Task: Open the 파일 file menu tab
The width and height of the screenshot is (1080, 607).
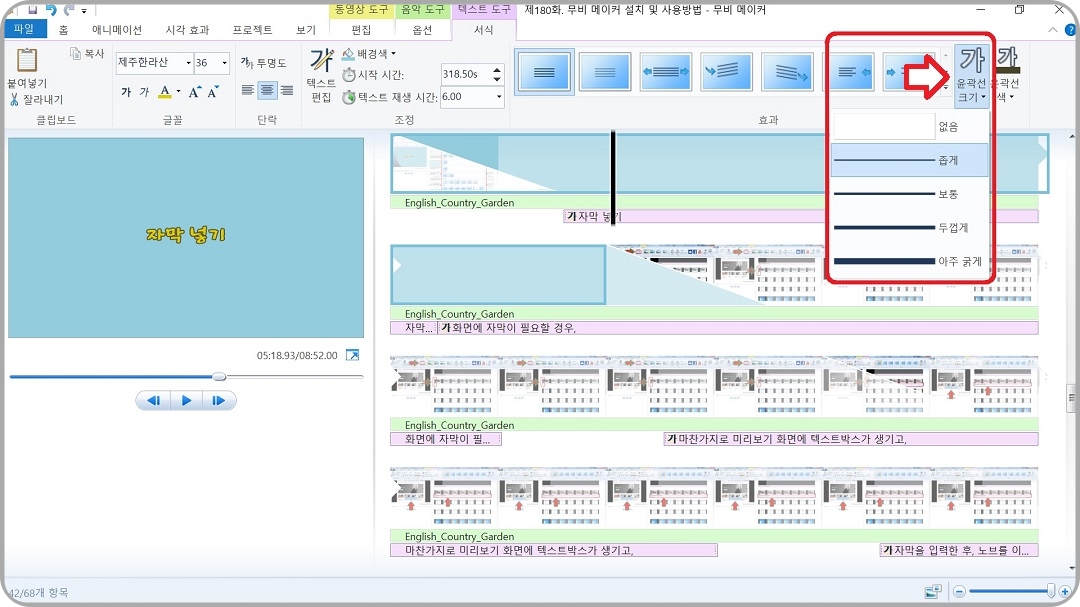Action: 24,29
